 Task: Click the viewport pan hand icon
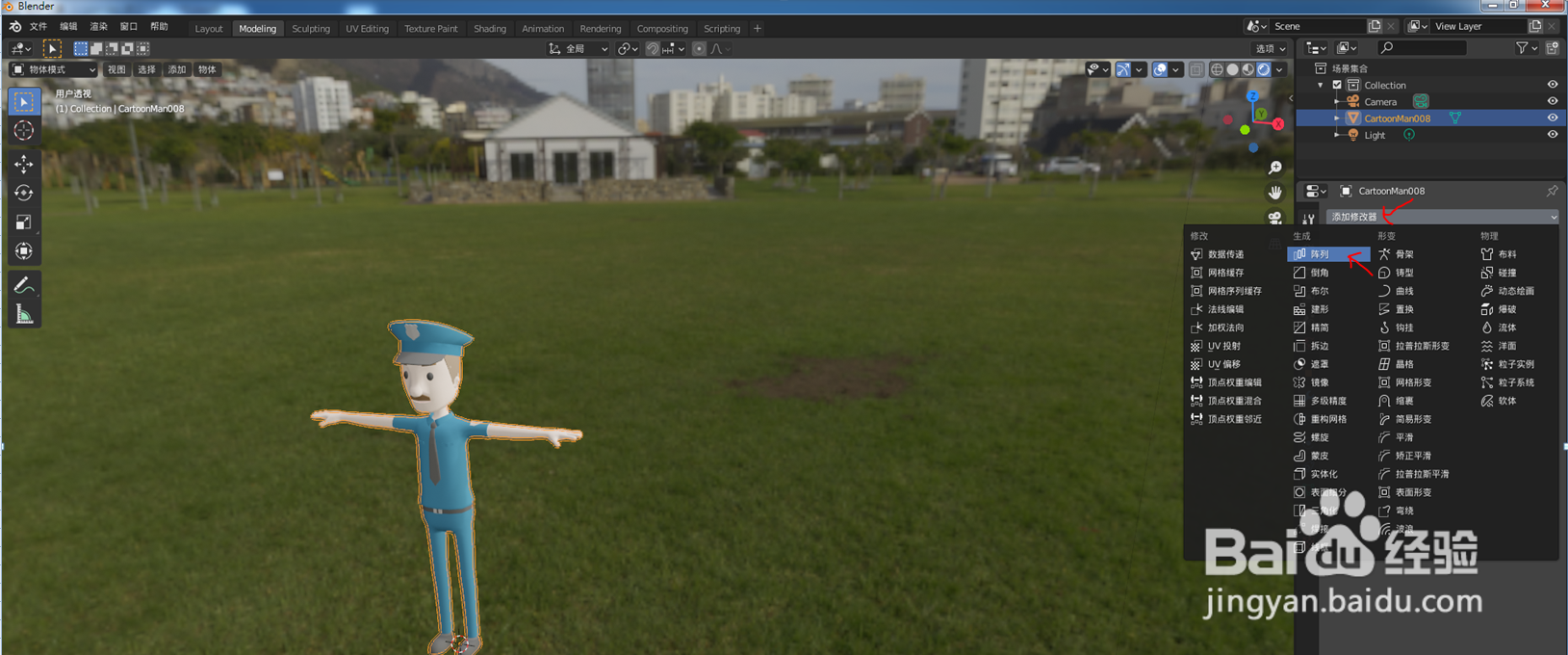[1275, 193]
